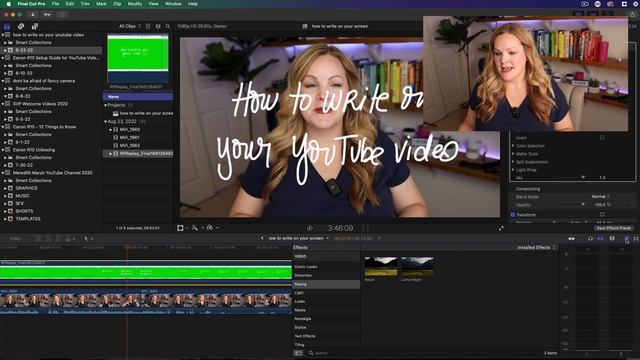The height and width of the screenshot is (360, 640).
Task: Open the Modify menu
Action: (135, 4)
